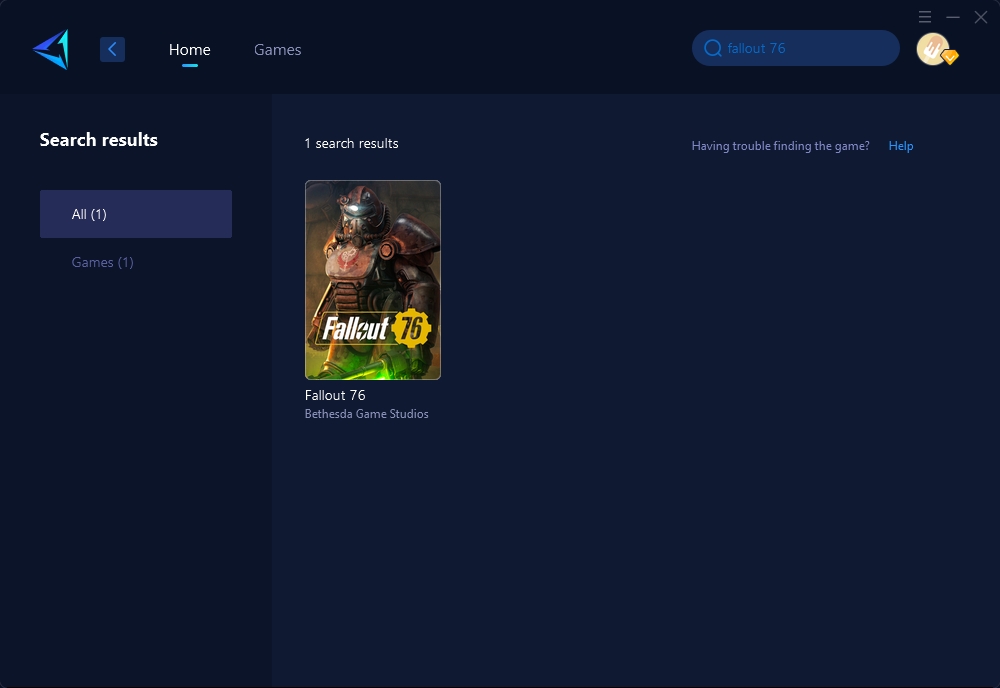Click the Fallout 76 game title
The height and width of the screenshot is (688, 1000).
335,395
